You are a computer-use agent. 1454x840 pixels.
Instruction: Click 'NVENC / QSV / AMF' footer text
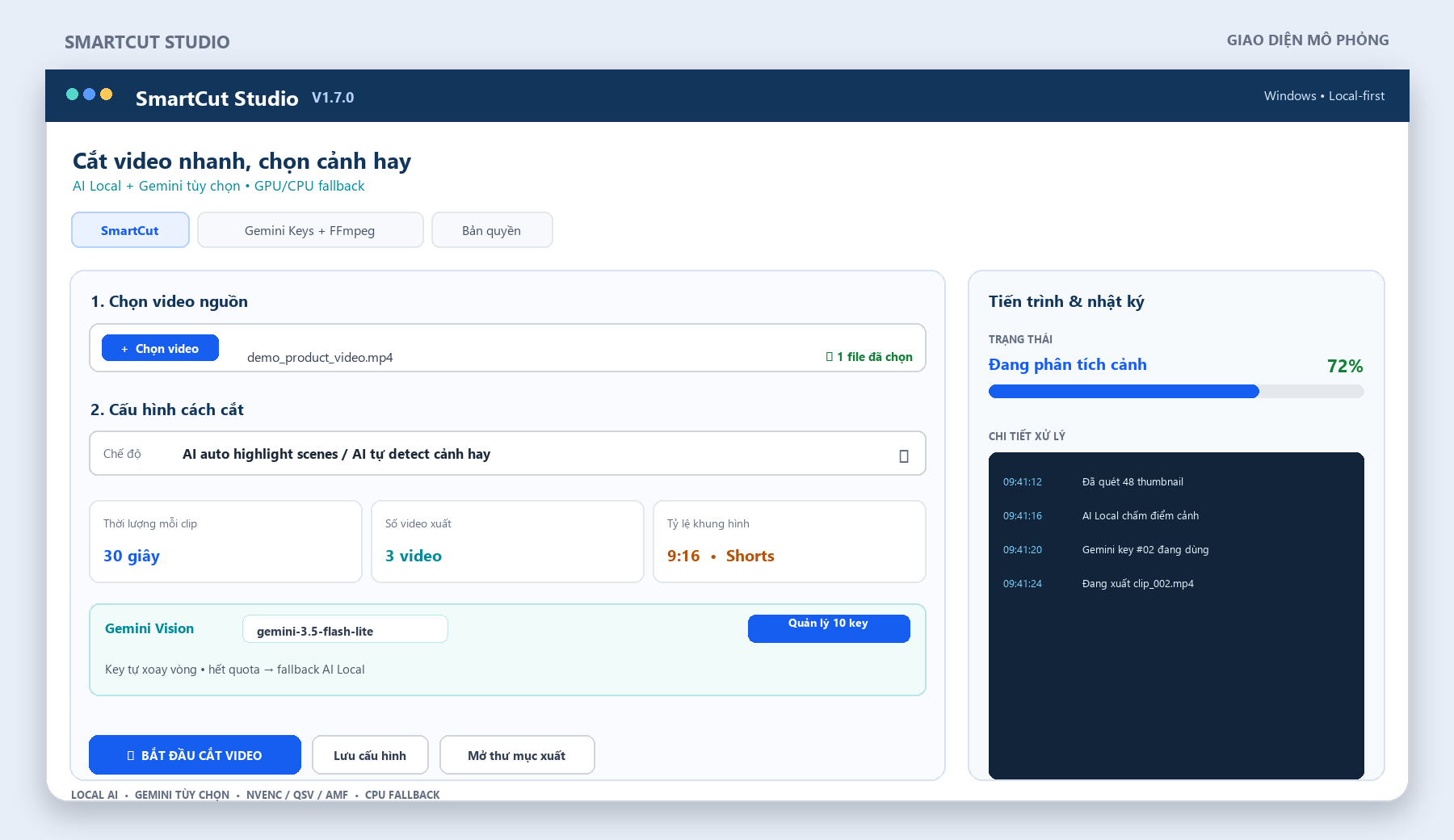(x=297, y=795)
